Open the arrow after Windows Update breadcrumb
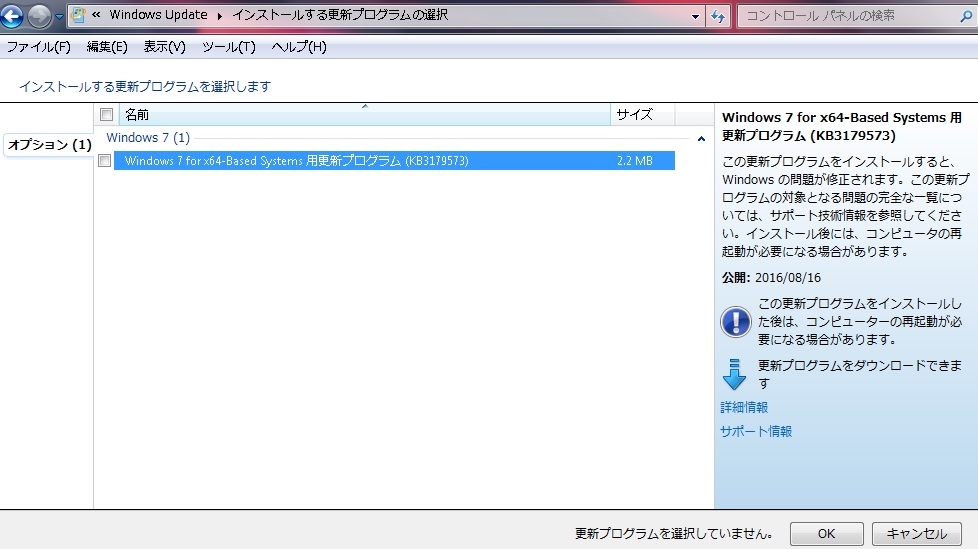Screen dimensions: 978x549 [220, 16]
